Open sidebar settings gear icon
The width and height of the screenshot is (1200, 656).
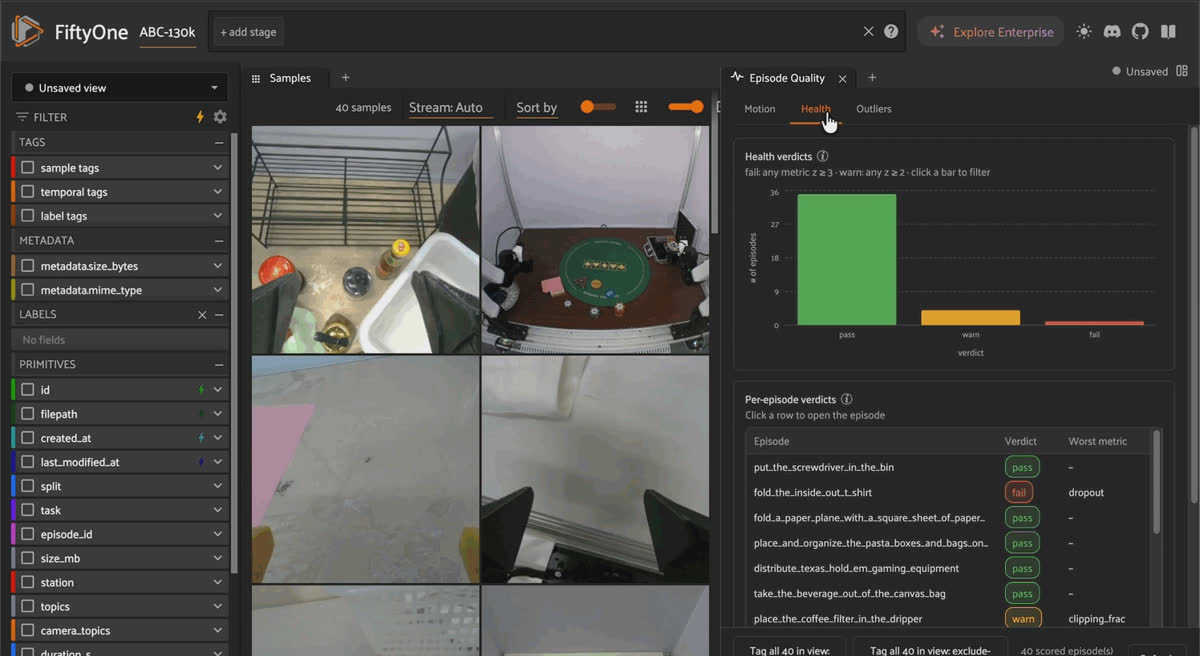(220, 117)
